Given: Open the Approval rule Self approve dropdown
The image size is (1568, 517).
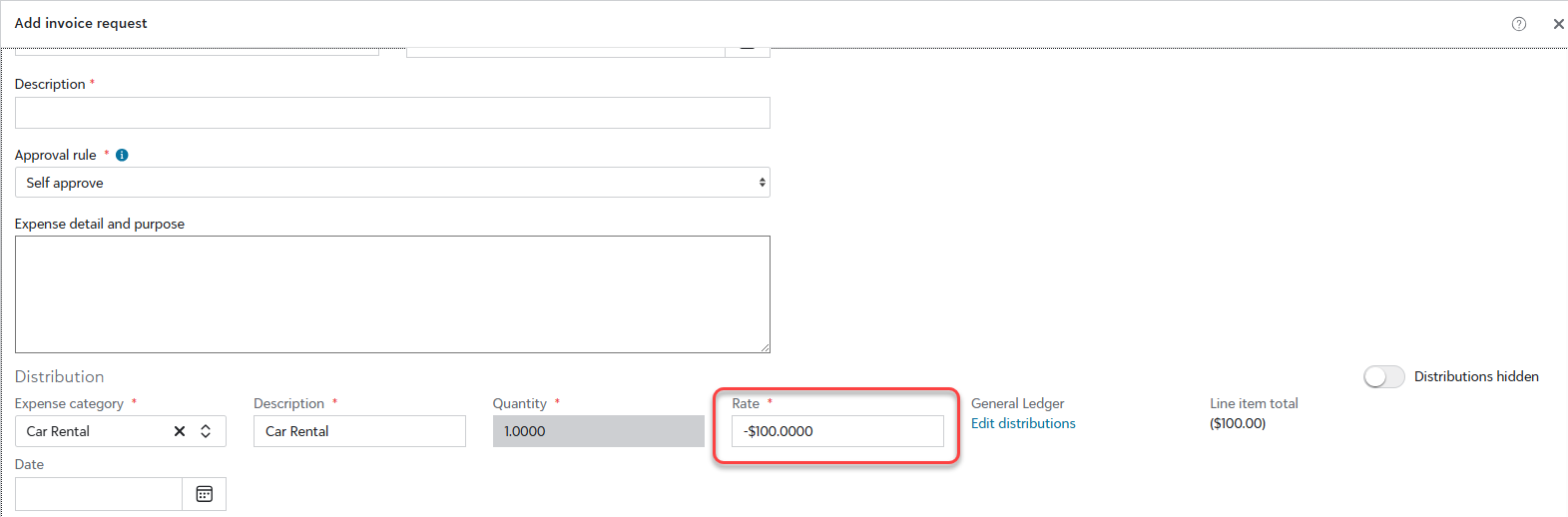Looking at the screenshot, I should coord(391,183).
